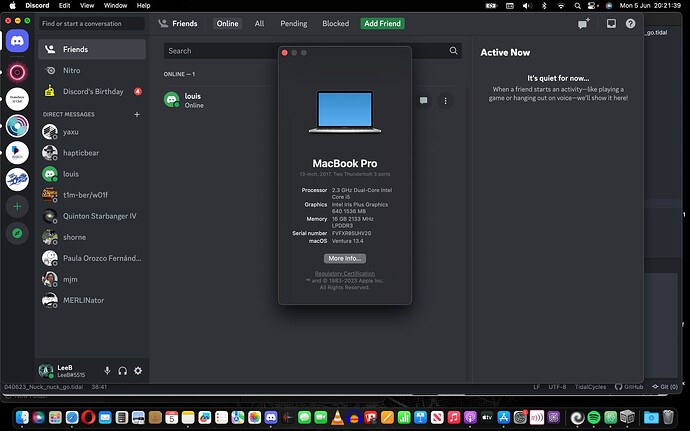Screen dimensions: 690x431
Task: Open Opera browser from the Dock
Action: [x=88, y=417]
